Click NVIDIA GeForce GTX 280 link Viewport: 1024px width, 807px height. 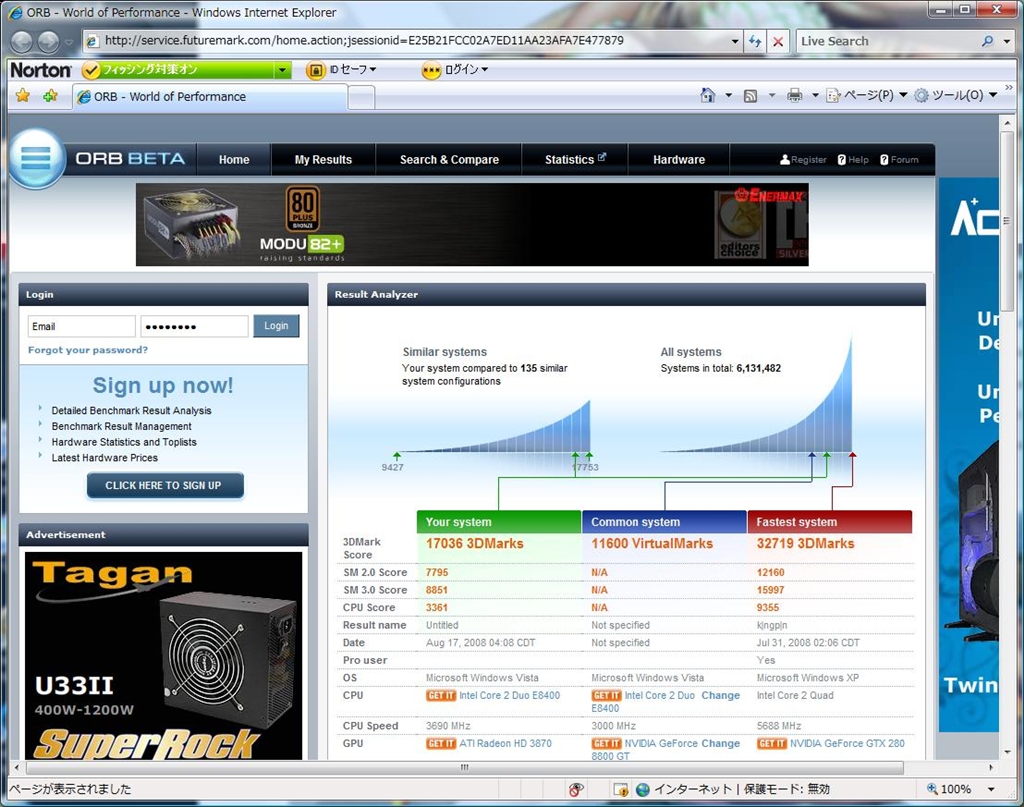coord(847,743)
